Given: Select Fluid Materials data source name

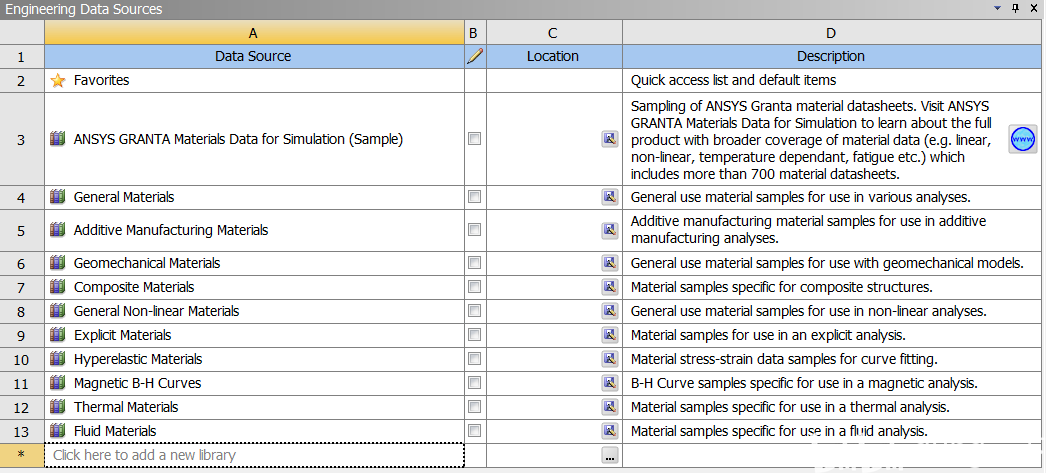Looking at the screenshot, I should pos(115,432).
